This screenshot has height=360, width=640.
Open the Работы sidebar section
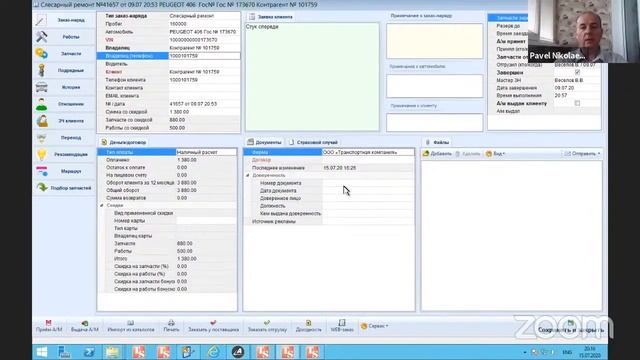[64, 37]
